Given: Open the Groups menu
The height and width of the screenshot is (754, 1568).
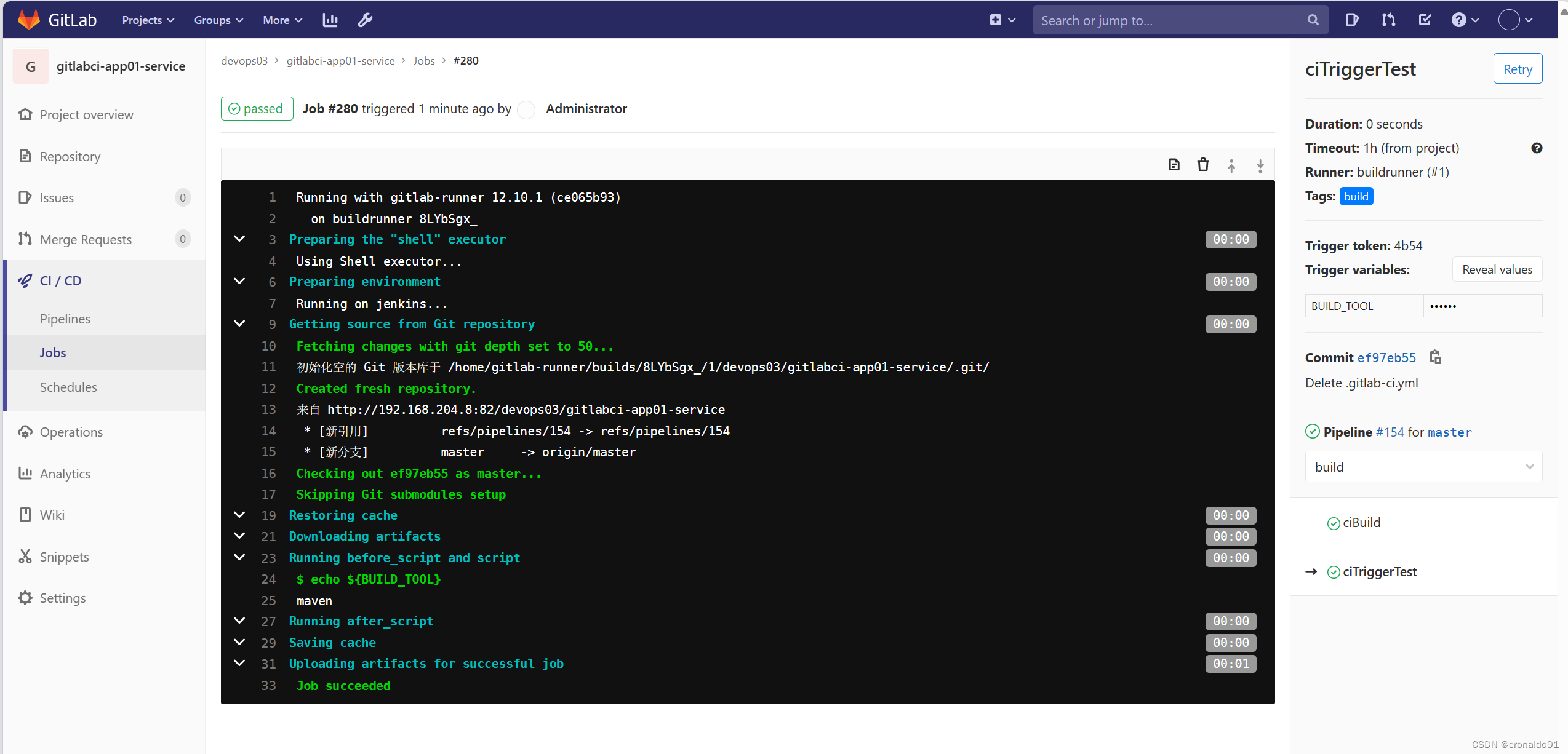Looking at the screenshot, I should pos(218,20).
